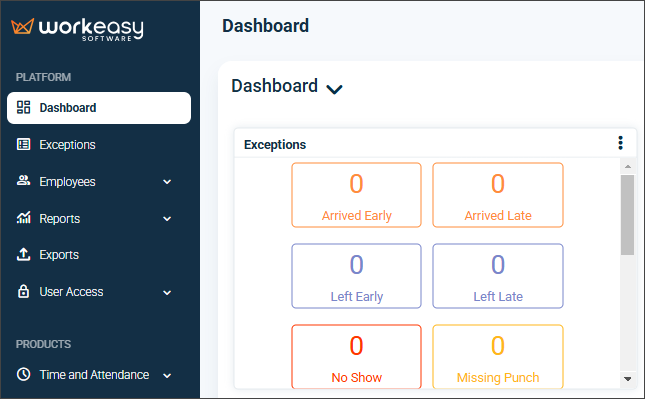
Task: Click the Reports chart icon
Action: [23, 218]
